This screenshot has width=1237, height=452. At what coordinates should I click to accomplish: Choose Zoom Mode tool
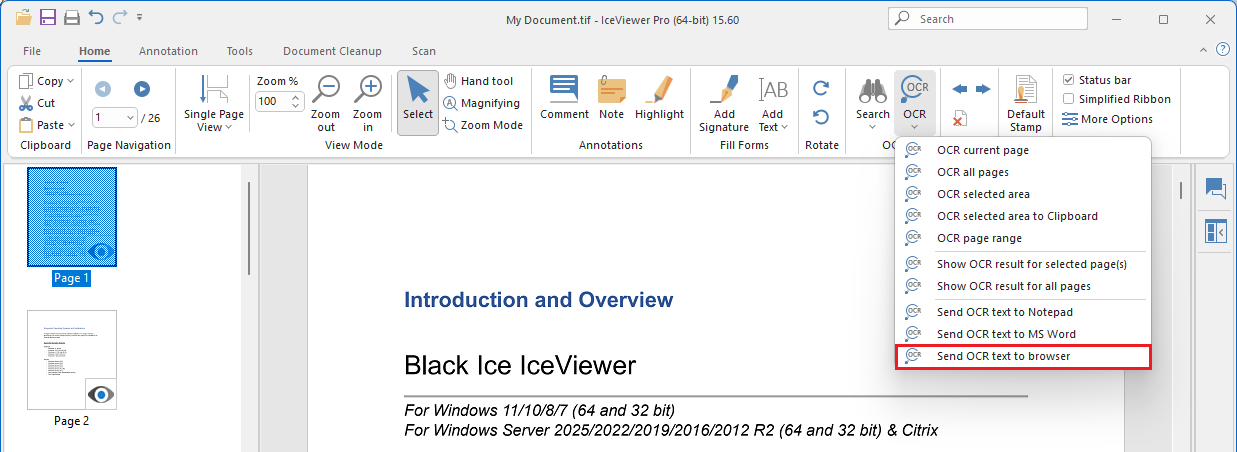[x=483, y=125]
